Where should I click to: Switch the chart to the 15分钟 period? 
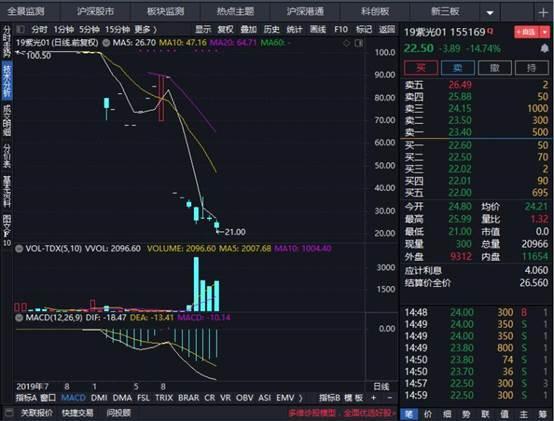(118, 29)
